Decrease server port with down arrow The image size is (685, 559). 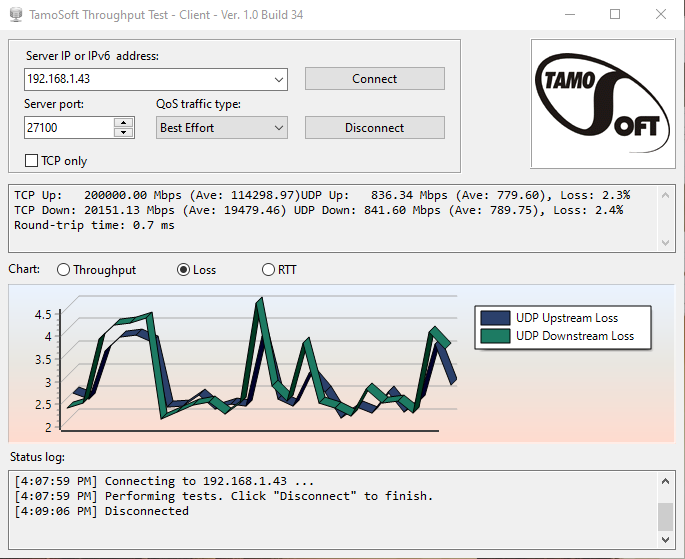(124, 132)
